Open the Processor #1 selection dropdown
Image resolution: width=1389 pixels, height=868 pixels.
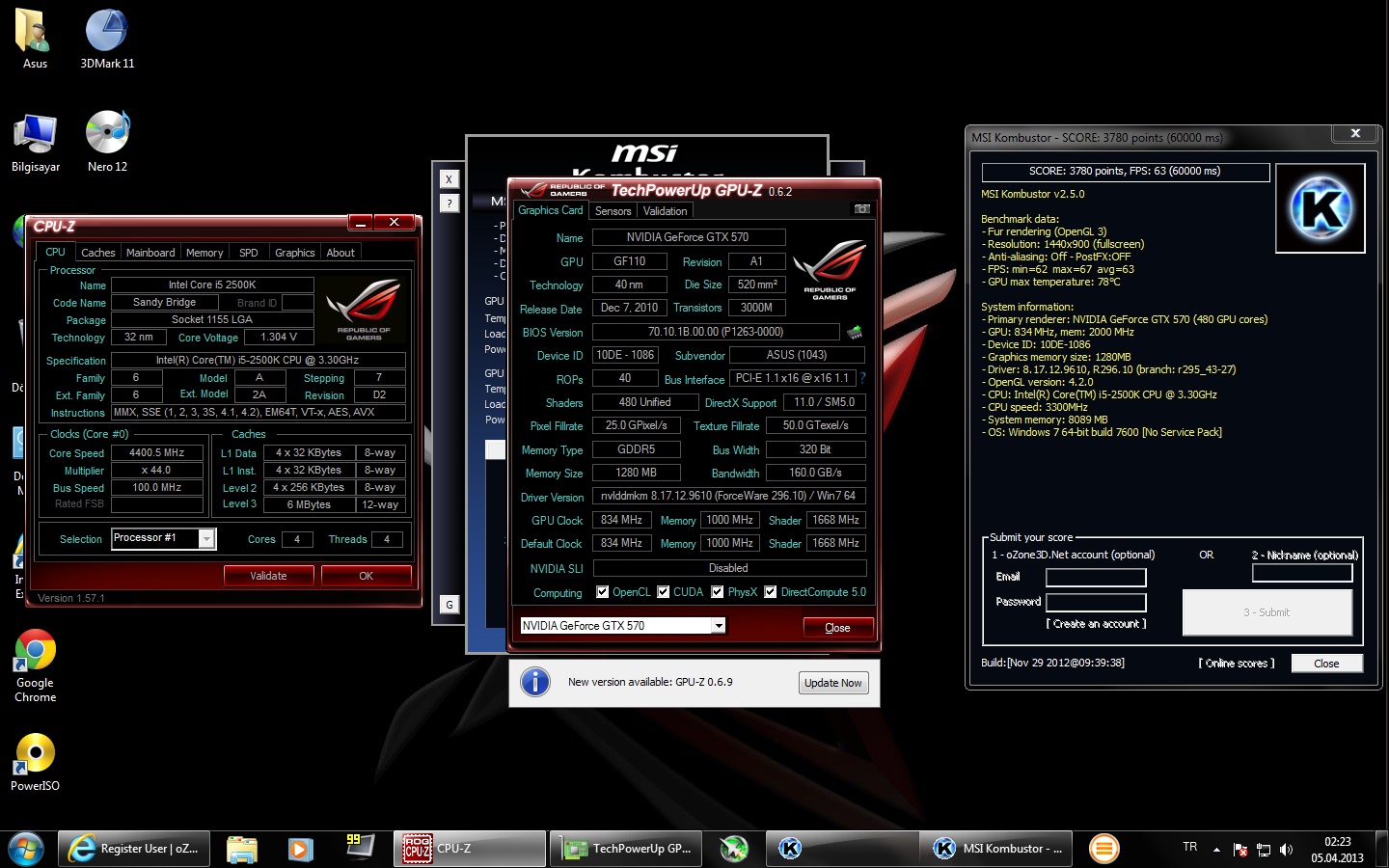pos(206,539)
